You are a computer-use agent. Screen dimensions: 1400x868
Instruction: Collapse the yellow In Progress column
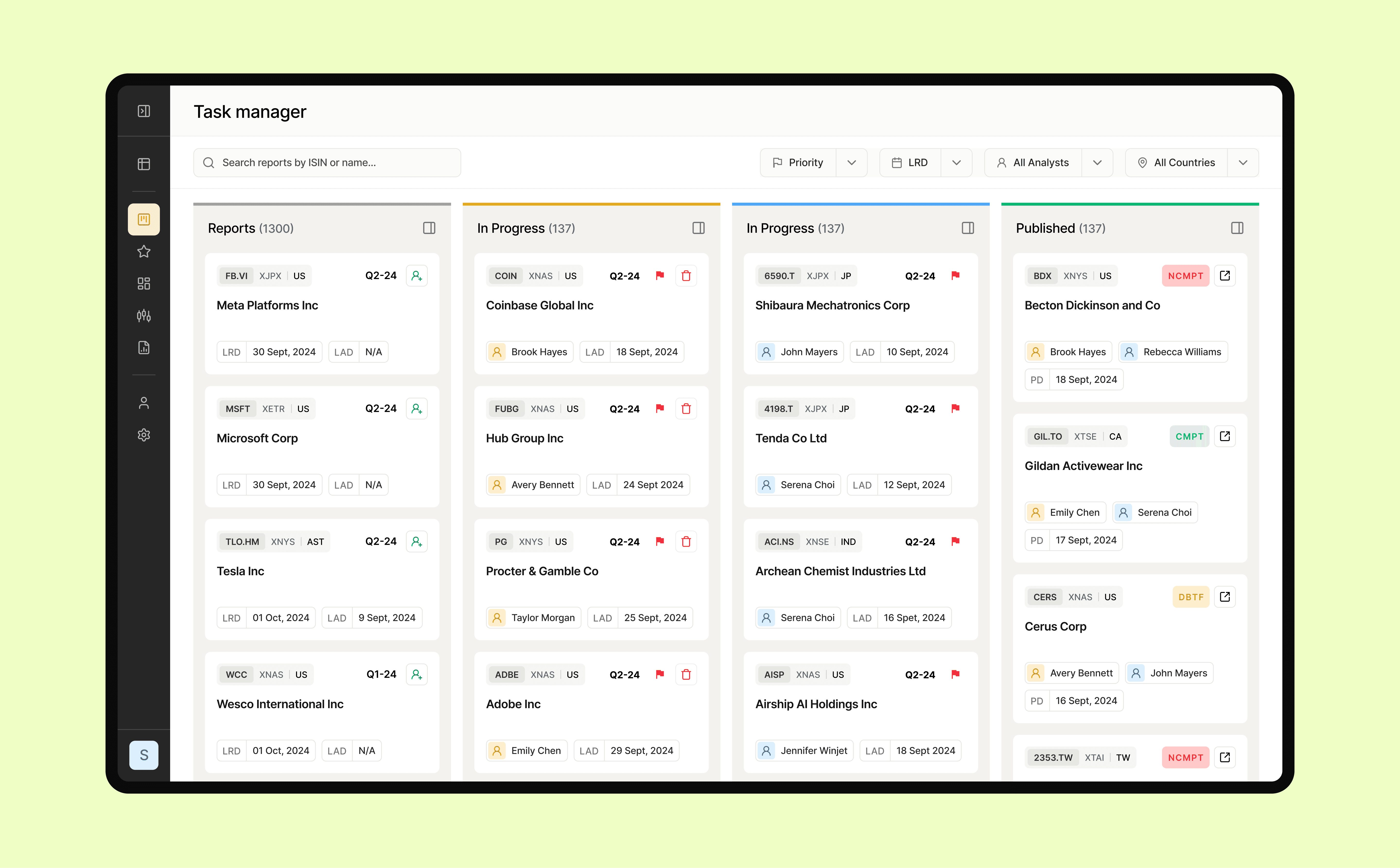click(698, 228)
